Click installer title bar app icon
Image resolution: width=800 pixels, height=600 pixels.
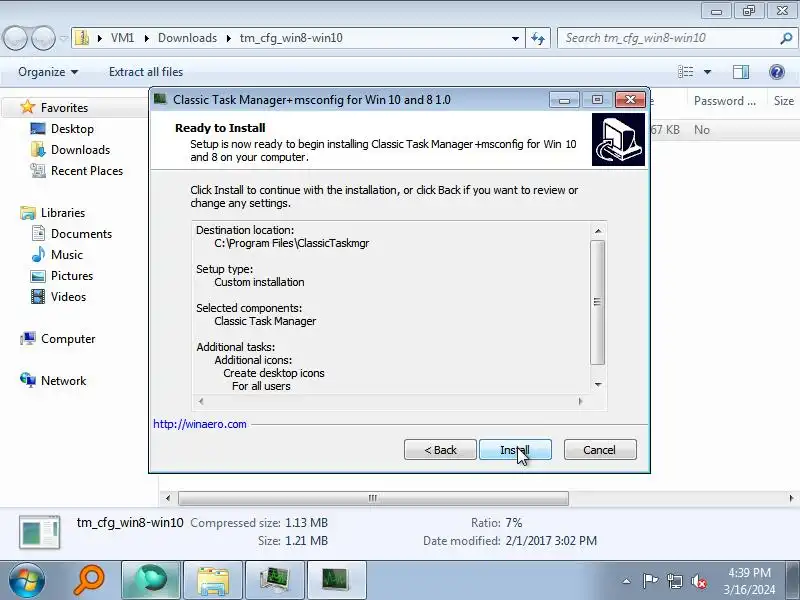point(161,99)
